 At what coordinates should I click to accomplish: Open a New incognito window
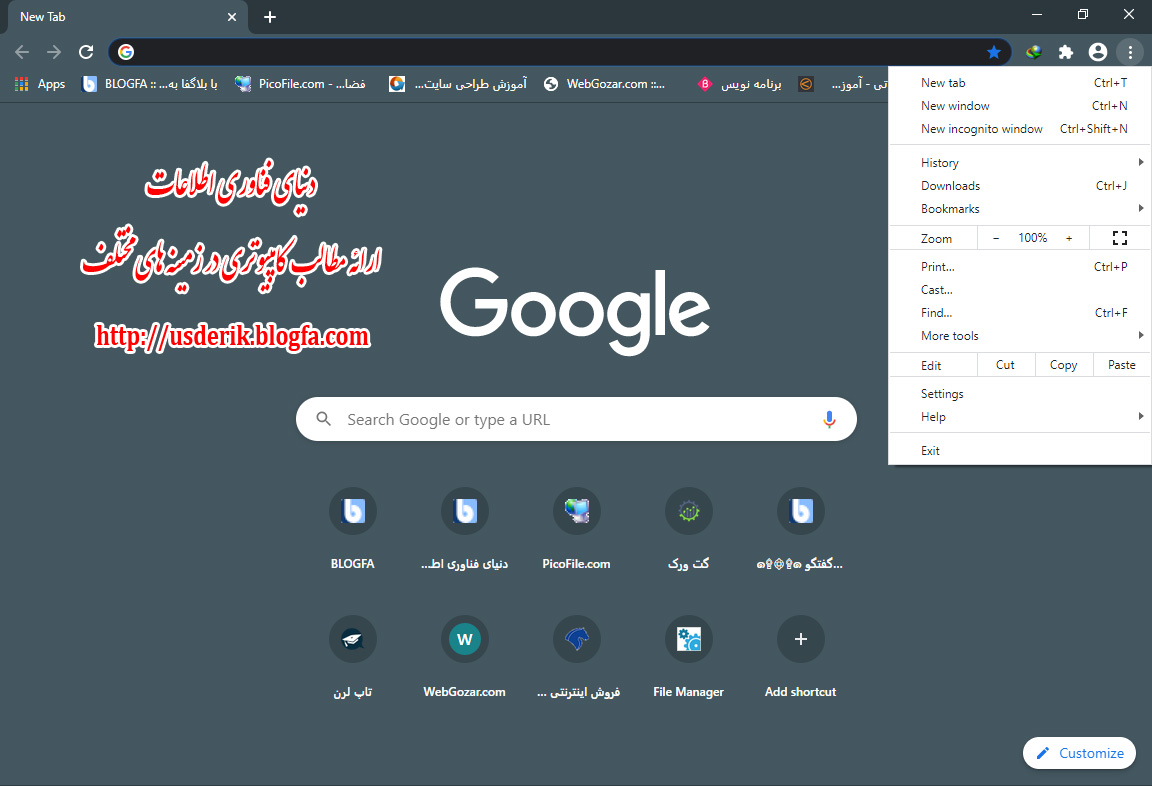(981, 128)
